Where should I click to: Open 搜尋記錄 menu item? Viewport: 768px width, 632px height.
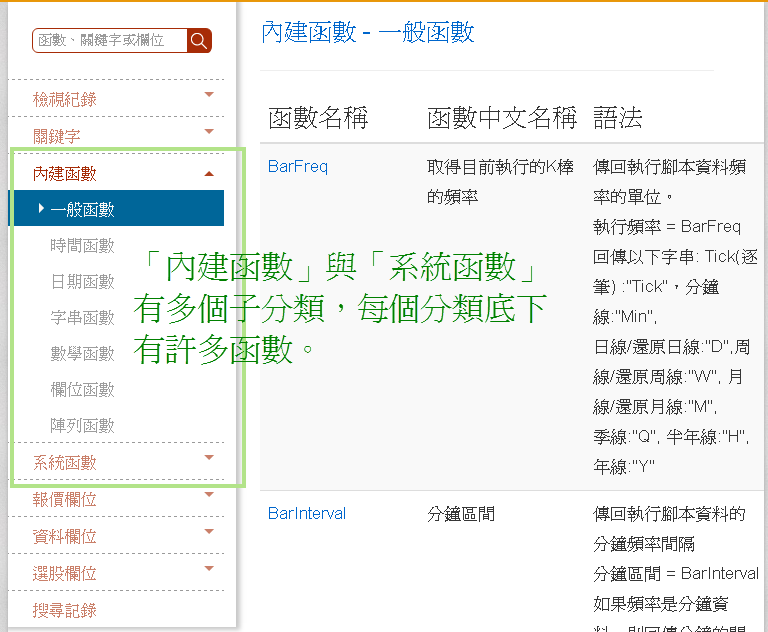[65, 610]
